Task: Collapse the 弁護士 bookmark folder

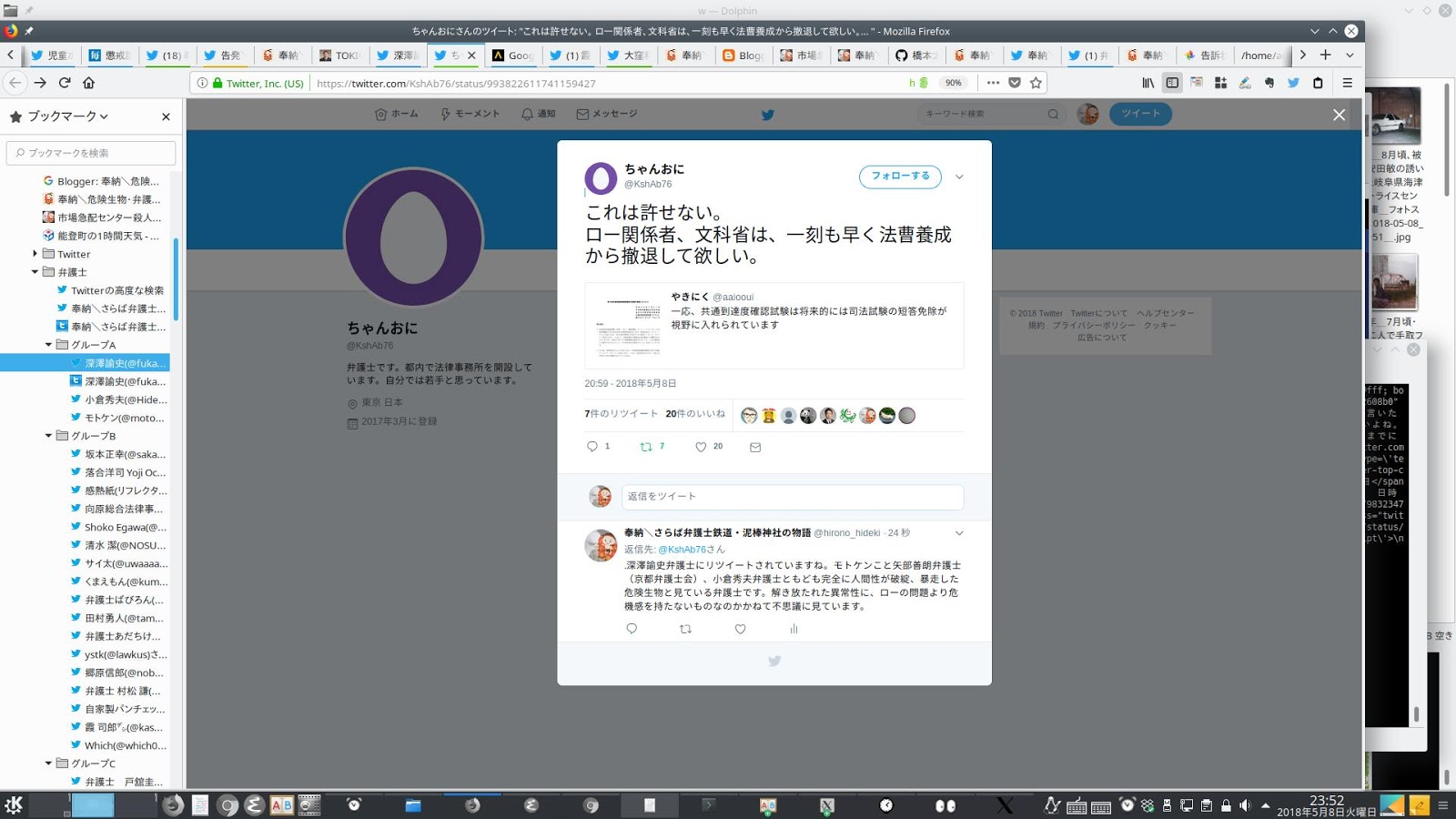Action: click(x=35, y=272)
